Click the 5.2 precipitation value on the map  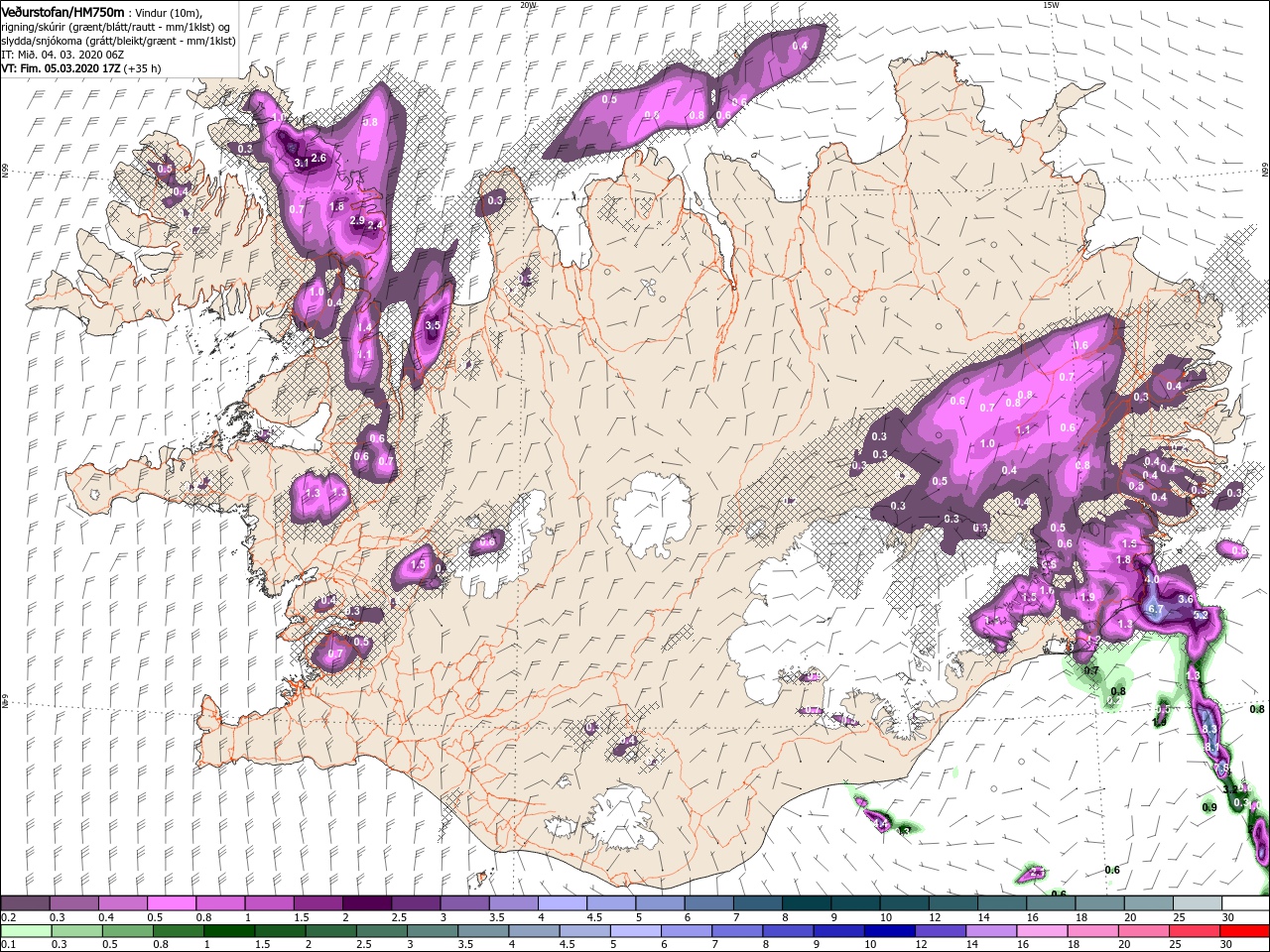point(1200,616)
